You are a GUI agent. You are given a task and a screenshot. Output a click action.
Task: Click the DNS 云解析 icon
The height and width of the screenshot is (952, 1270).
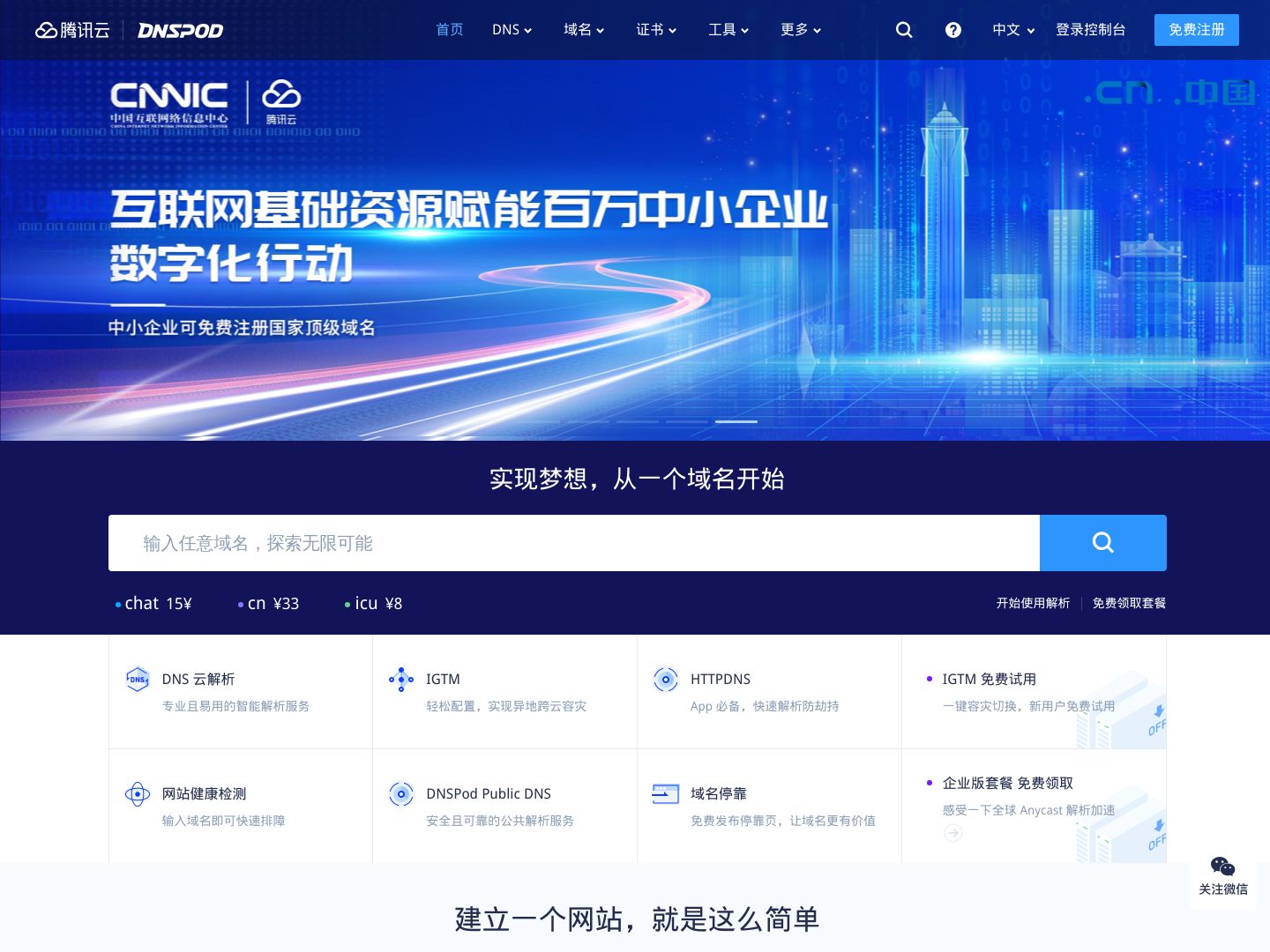138,679
